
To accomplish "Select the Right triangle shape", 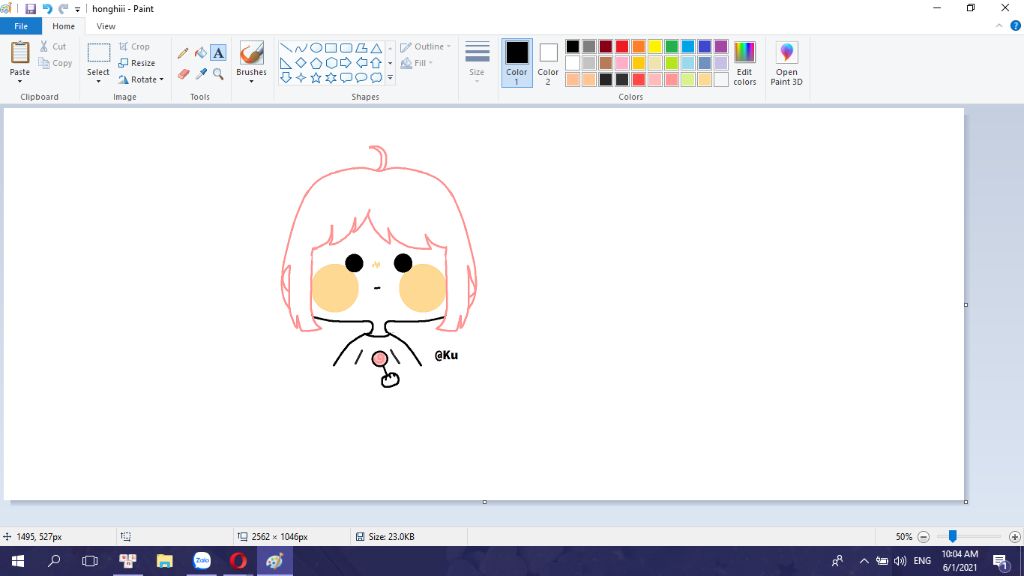I will pos(285,63).
